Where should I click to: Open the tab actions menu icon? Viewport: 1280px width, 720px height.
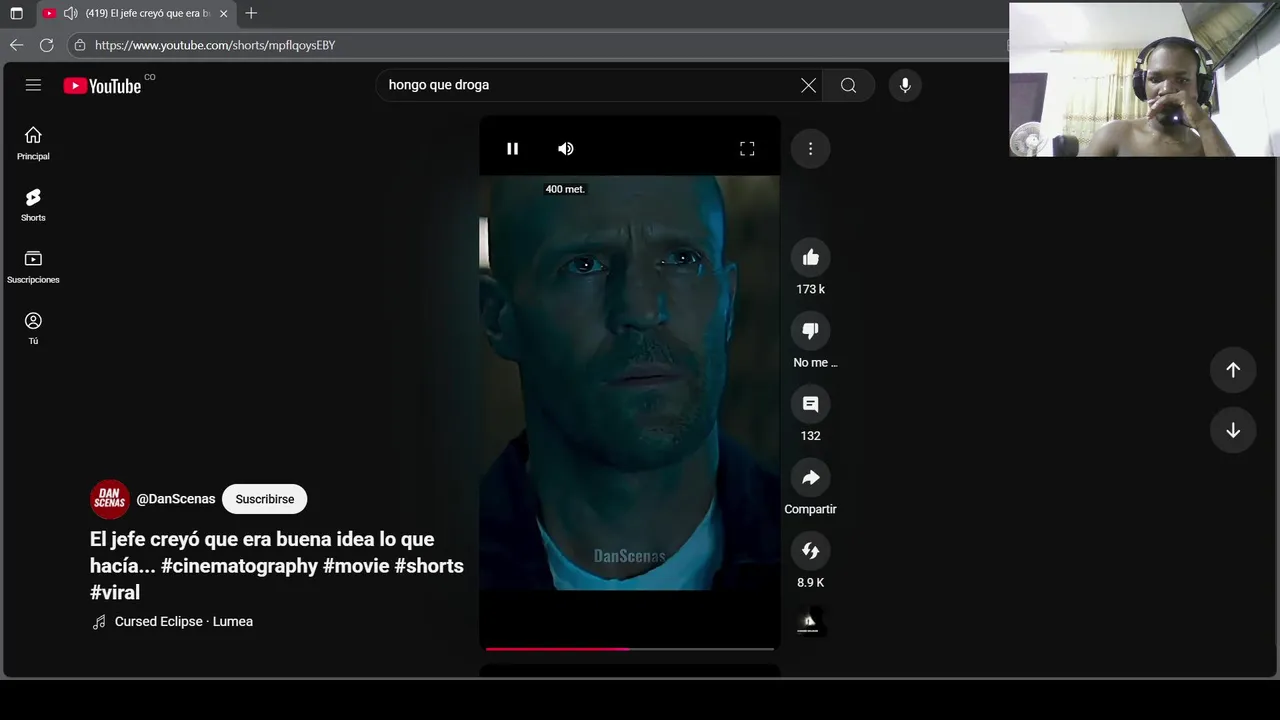coord(16,13)
